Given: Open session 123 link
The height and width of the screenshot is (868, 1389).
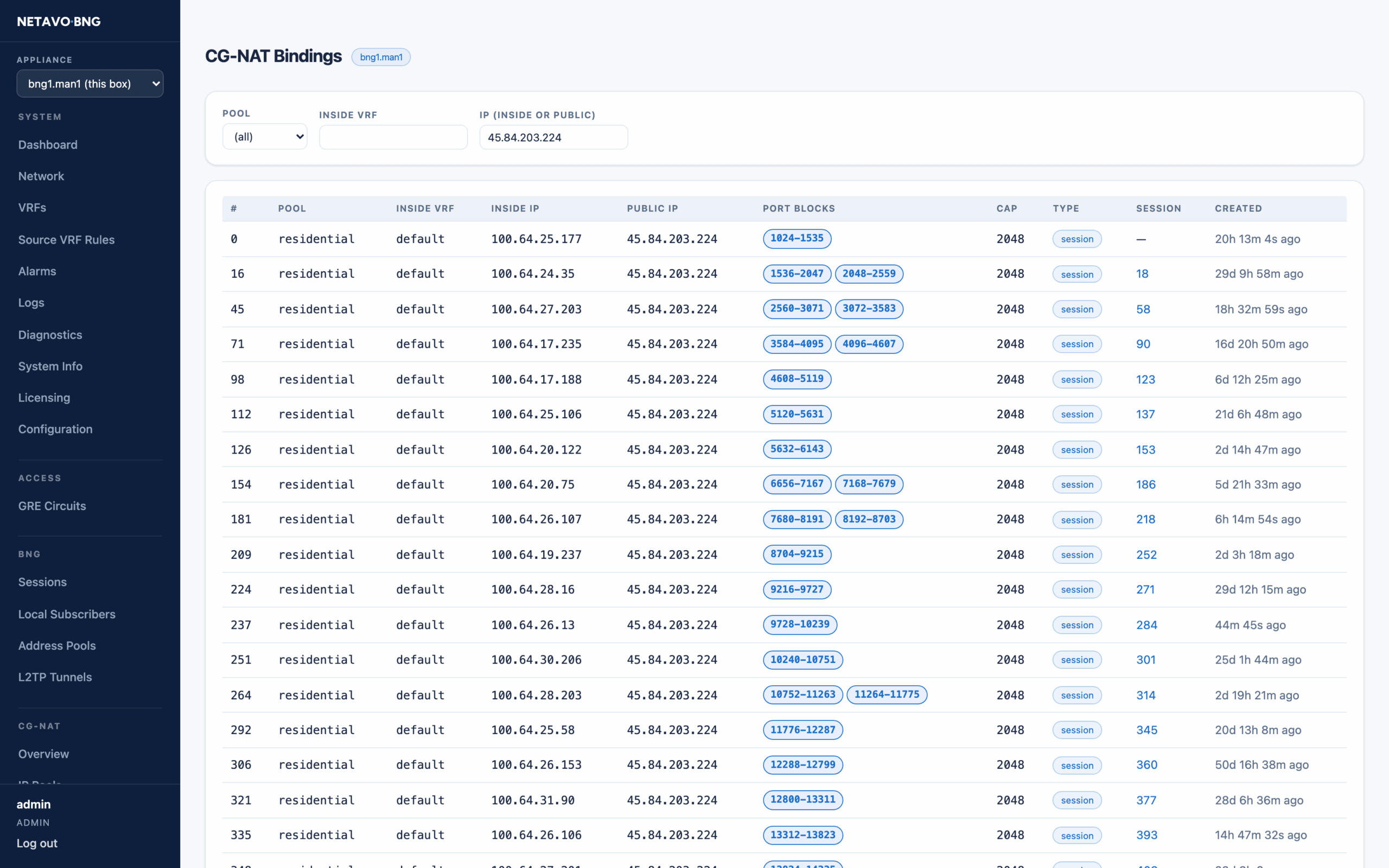Looking at the screenshot, I should (1145, 379).
